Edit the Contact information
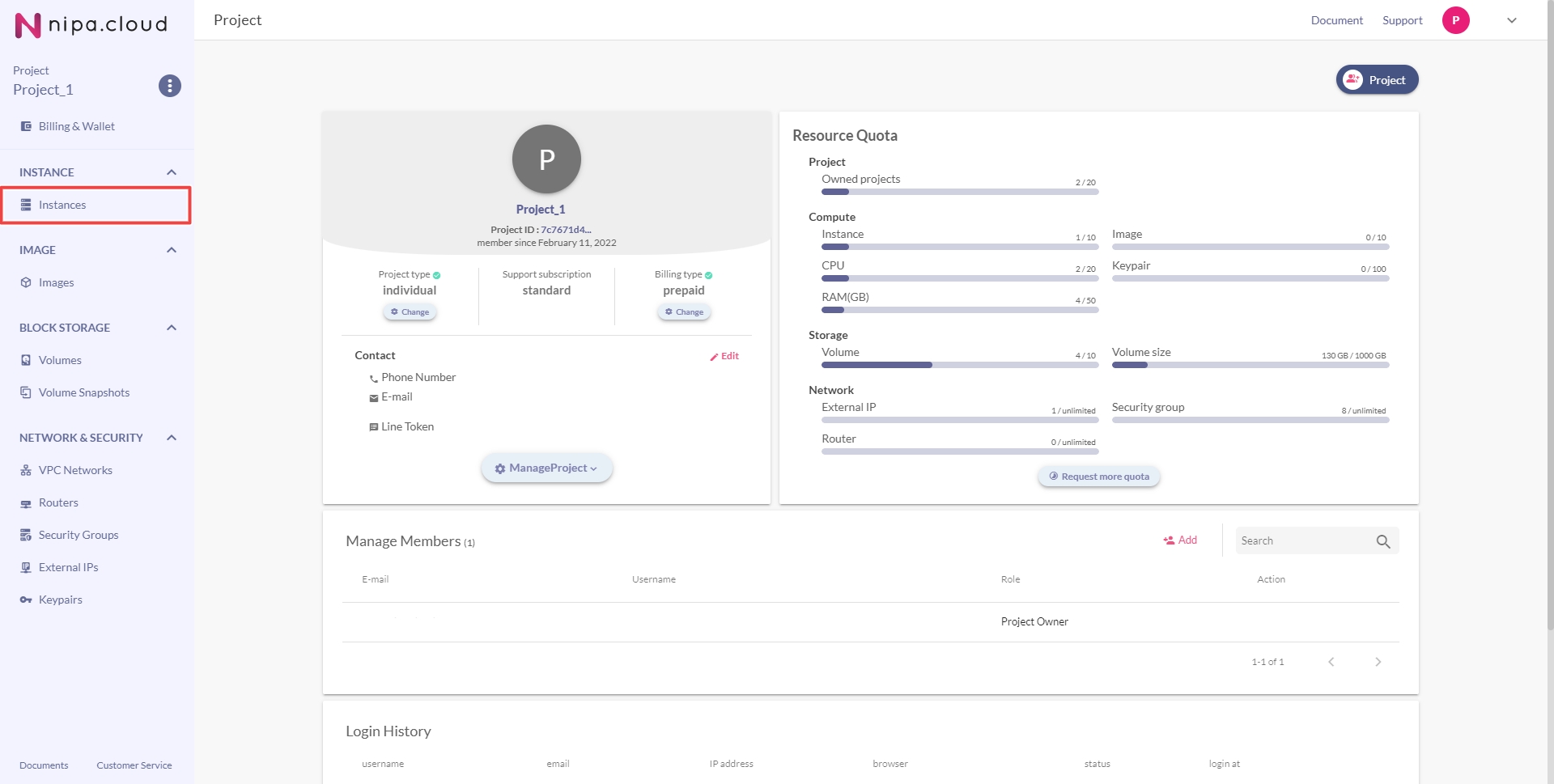The image size is (1554, 784). [724, 356]
